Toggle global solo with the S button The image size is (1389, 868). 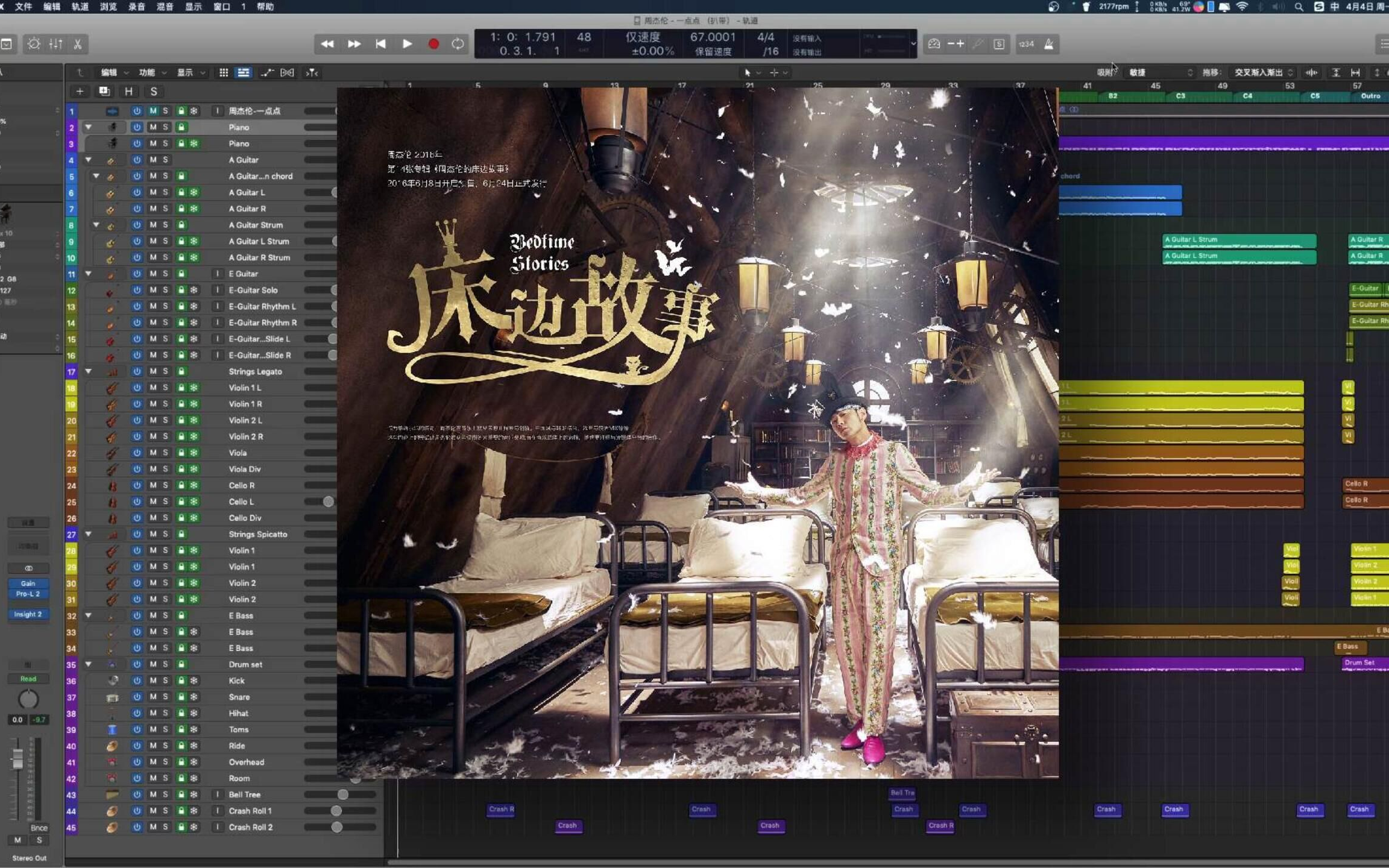(x=154, y=92)
